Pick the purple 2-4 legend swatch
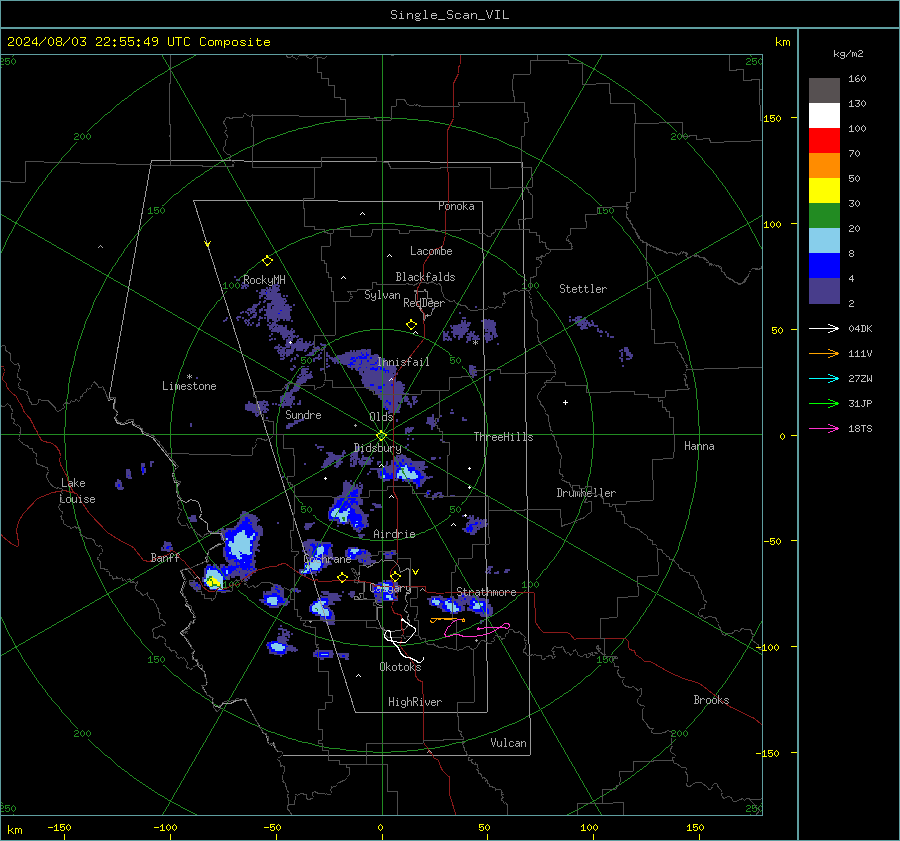 pos(824,291)
